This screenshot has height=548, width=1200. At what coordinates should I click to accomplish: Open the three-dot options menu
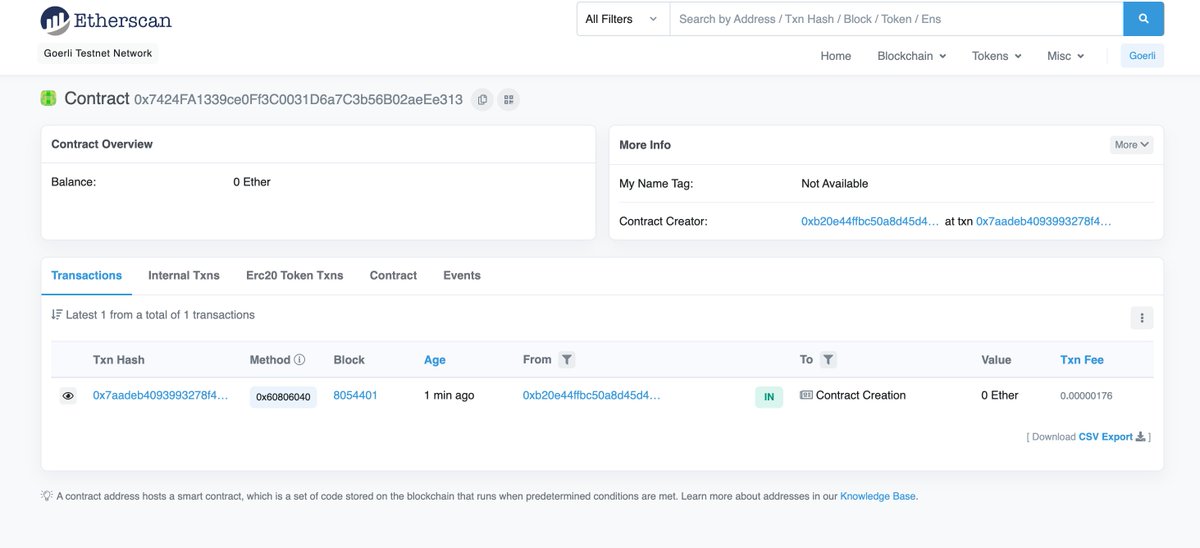coord(1142,318)
